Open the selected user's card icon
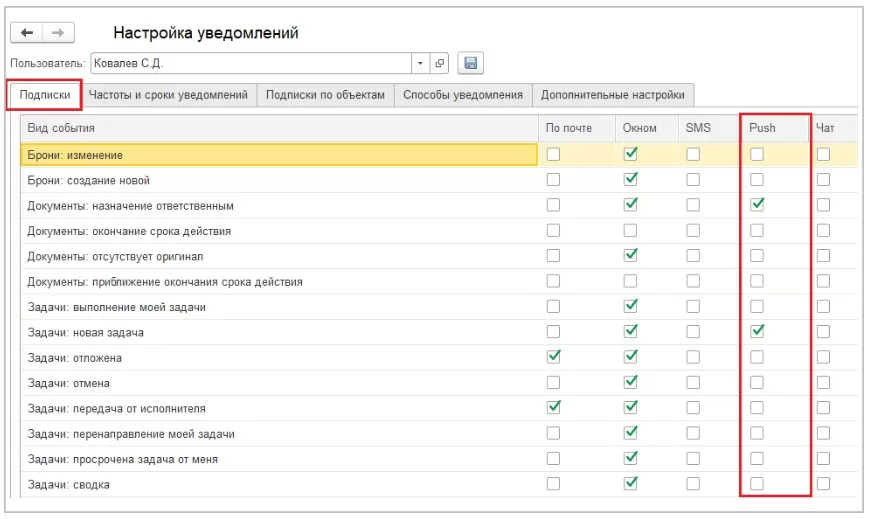The width and height of the screenshot is (872, 519). pos(440,63)
